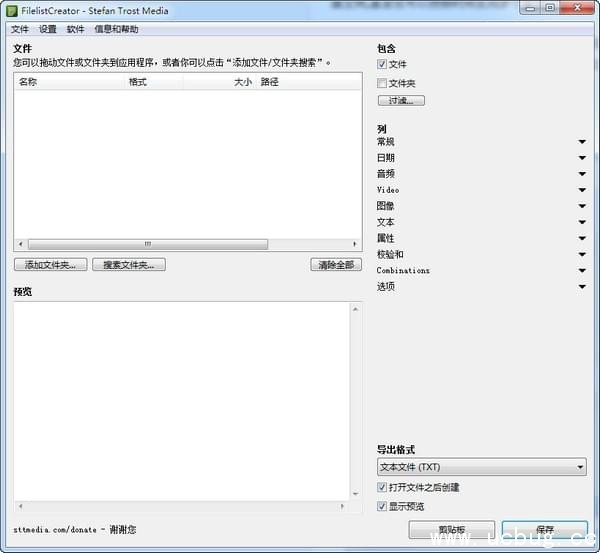The height and width of the screenshot is (553, 600).
Task: Click the 添加文件夹... button
Action: pos(51,265)
